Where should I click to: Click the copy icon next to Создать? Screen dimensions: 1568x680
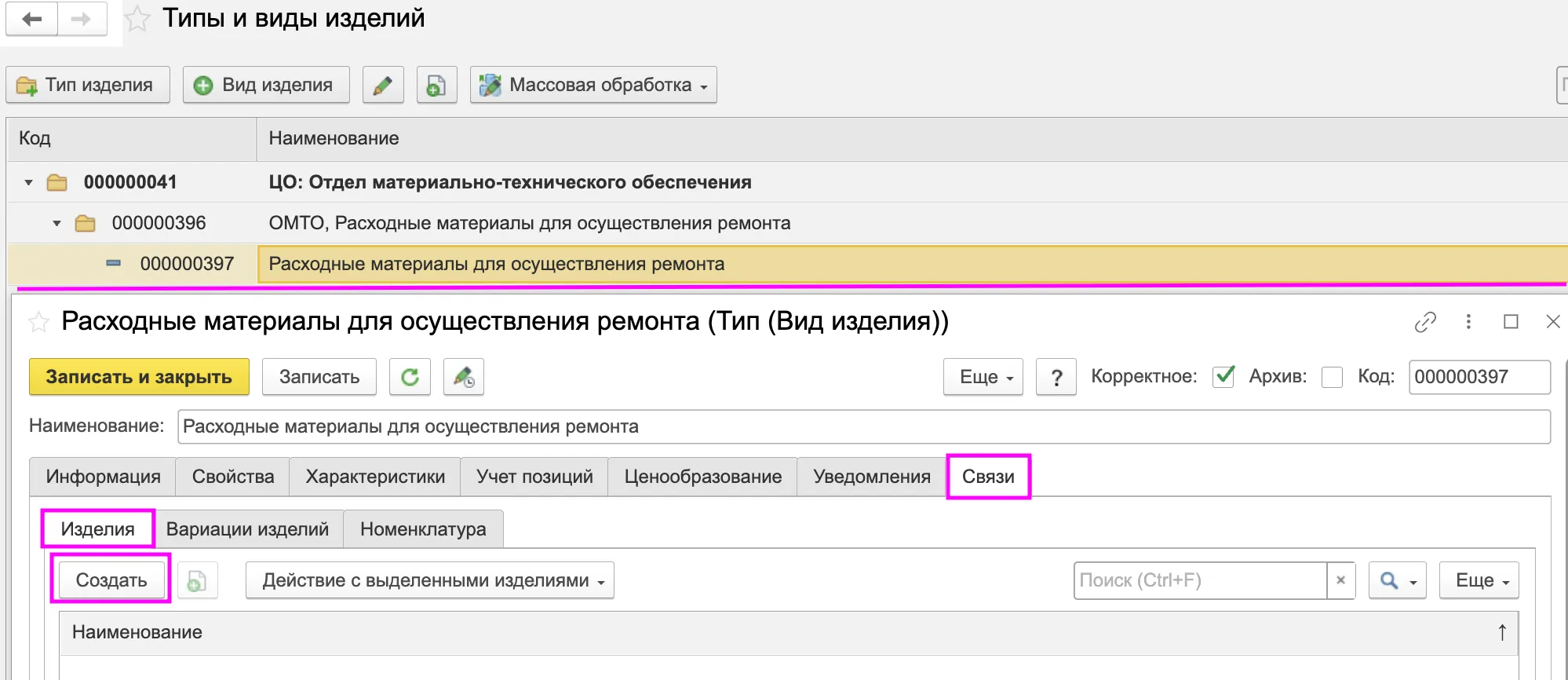click(x=197, y=581)
